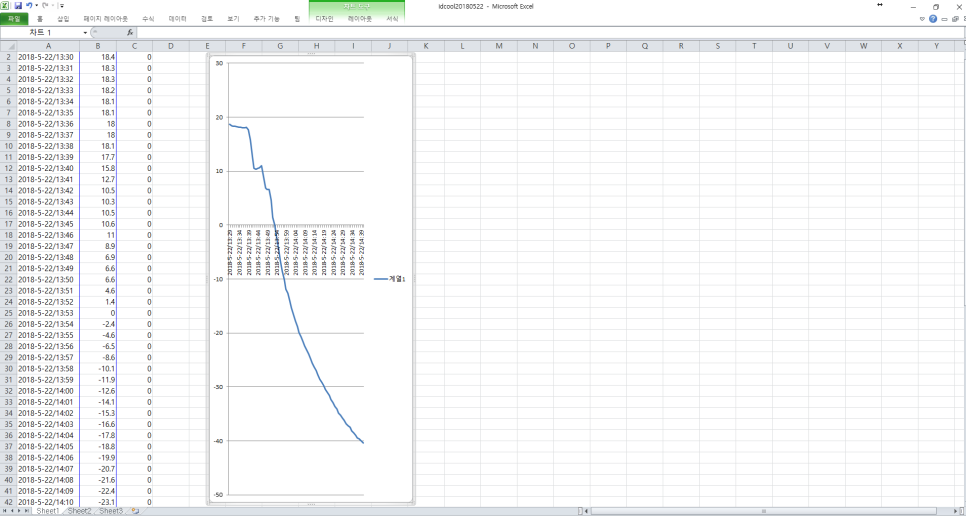The height and width of the screenshot is (516, 966).
Task: Open the chart tools 레이아웃 tab
Action: pos(360,19)
